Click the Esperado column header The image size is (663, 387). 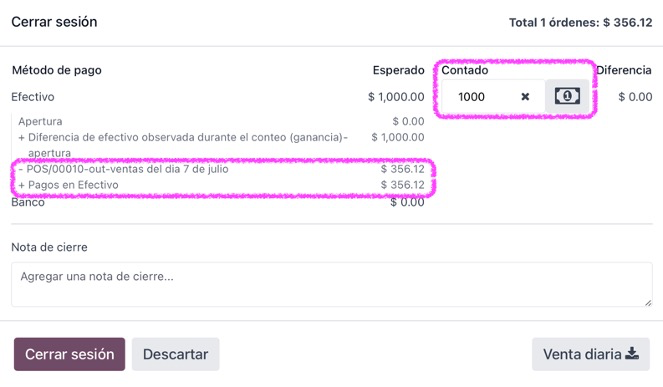pyautogui.click(x=398, y=70)
